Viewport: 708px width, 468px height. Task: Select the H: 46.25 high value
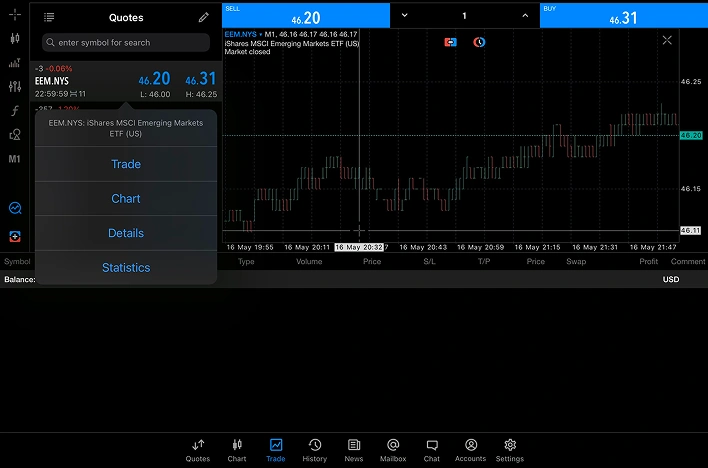[x=201, y=94]
